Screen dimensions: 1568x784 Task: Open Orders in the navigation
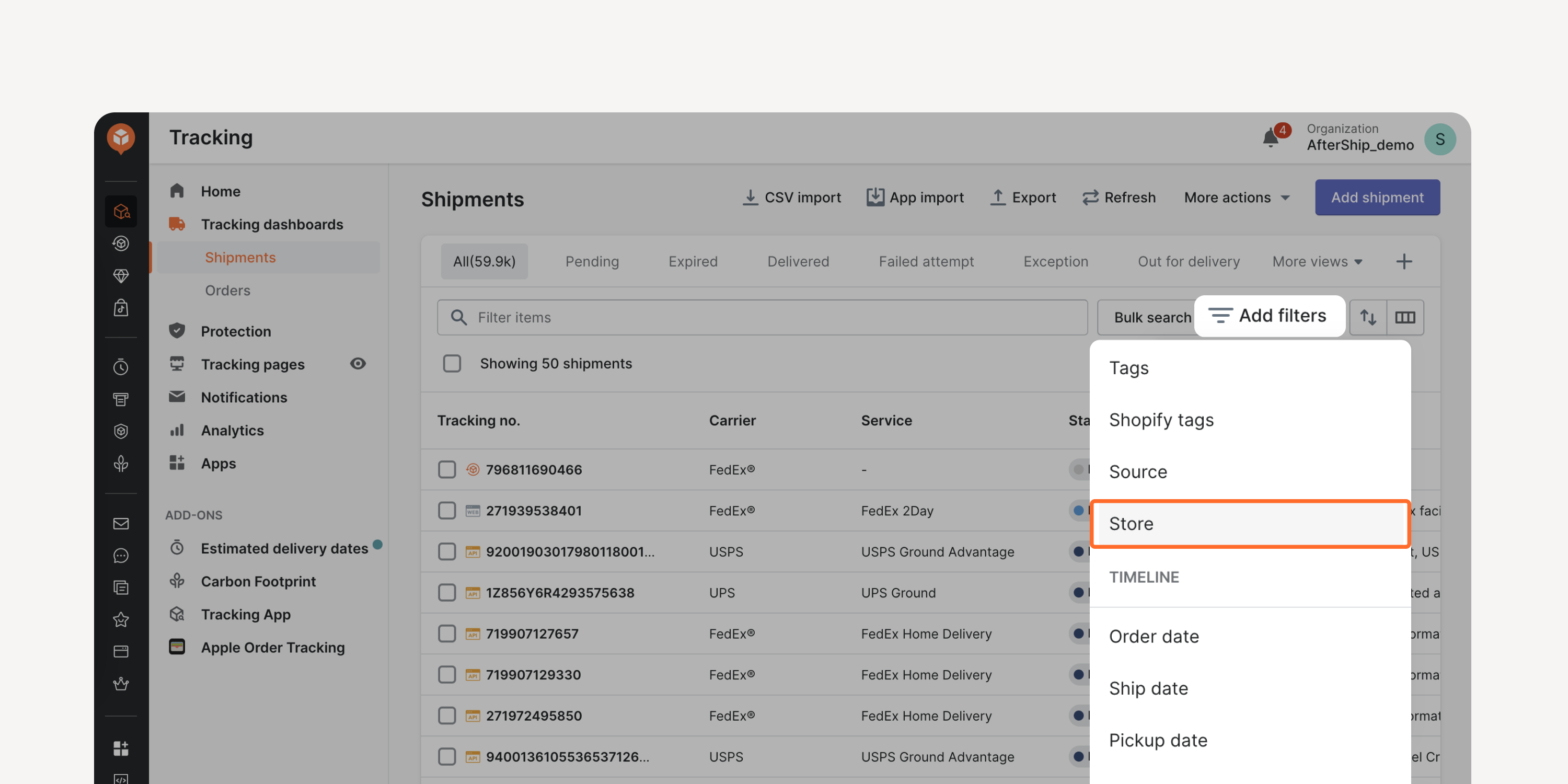click(x=227, y=291)
